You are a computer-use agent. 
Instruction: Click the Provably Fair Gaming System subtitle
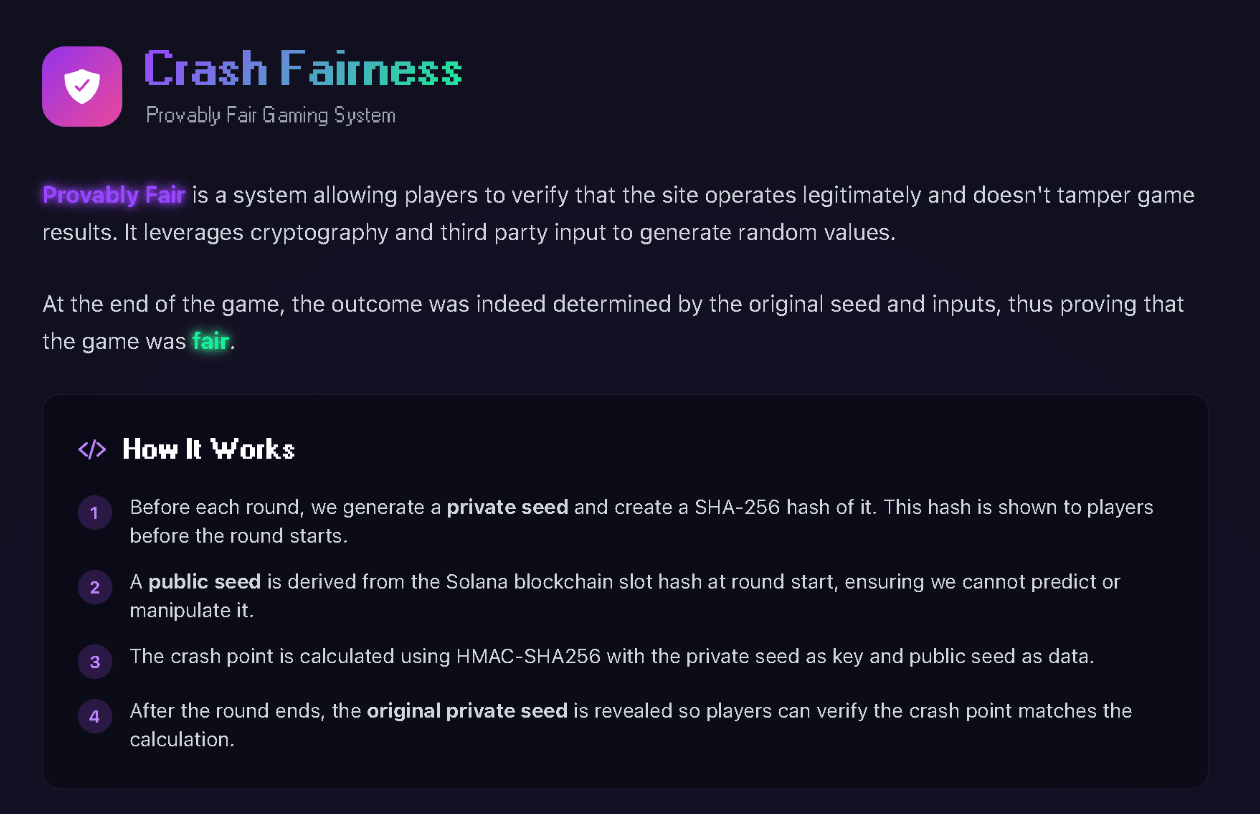point(270,115)
